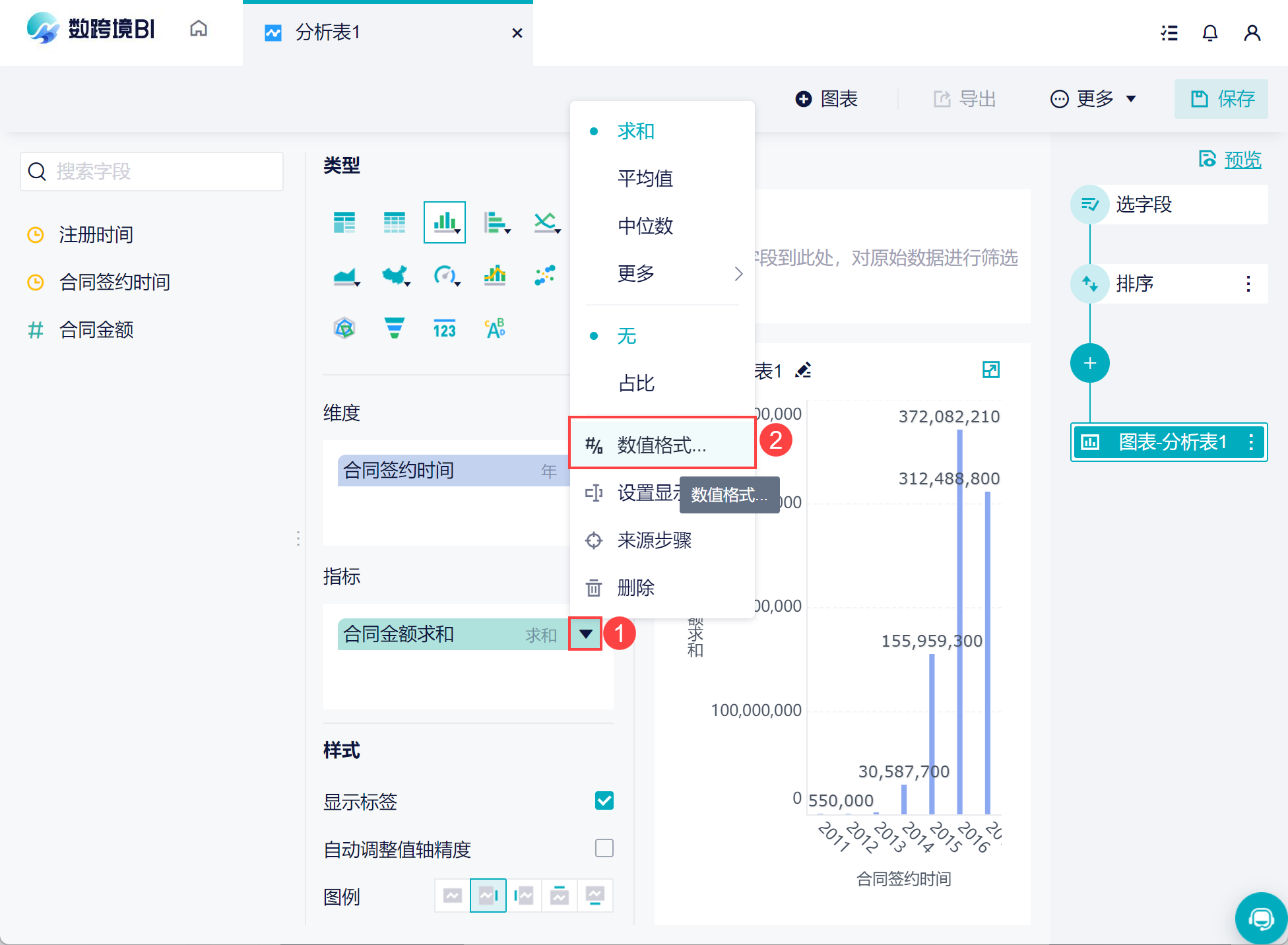
Task: Open the 预览 link
Action: click(1242, 160)
